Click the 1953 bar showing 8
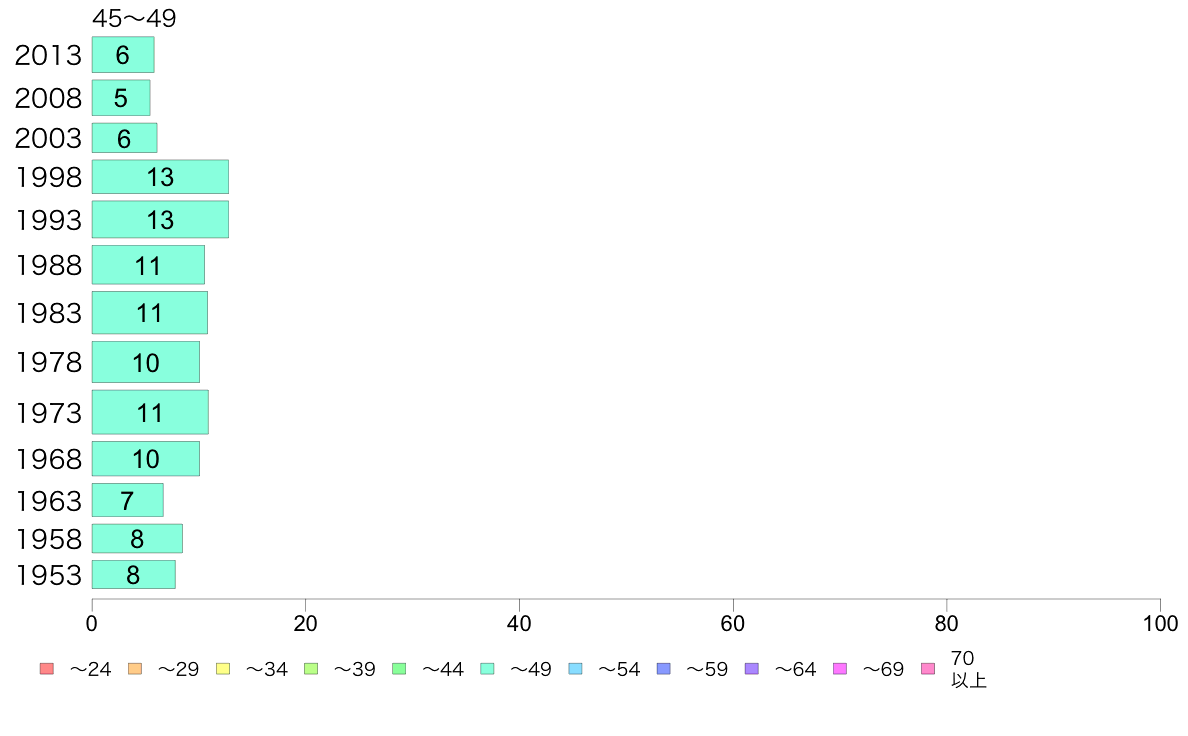This screenshot has height=736, width=1188. tap(133, 575)
